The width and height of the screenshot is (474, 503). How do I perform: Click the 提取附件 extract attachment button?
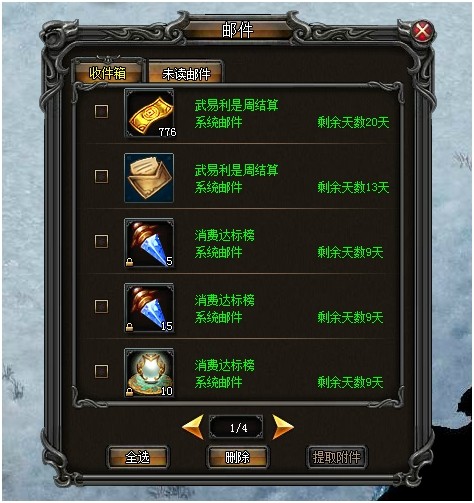[x=336, y=457]
